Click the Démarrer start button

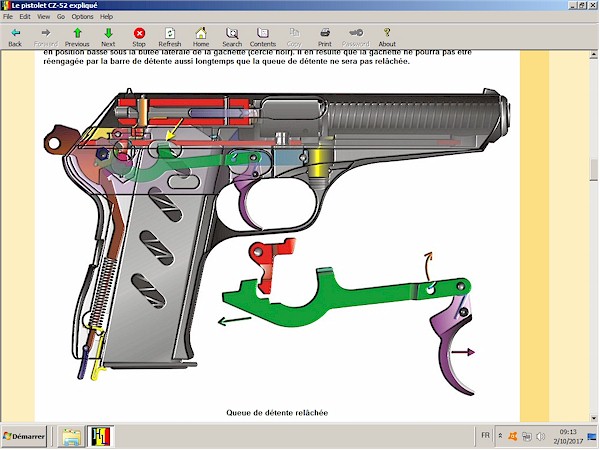tap(24, 436)
